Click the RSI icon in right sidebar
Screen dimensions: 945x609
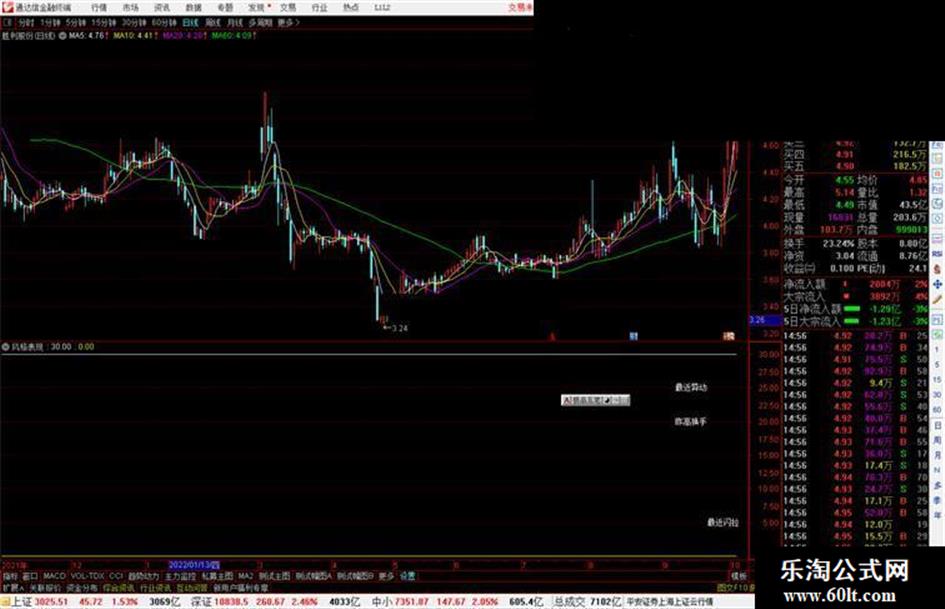point(937,255)
